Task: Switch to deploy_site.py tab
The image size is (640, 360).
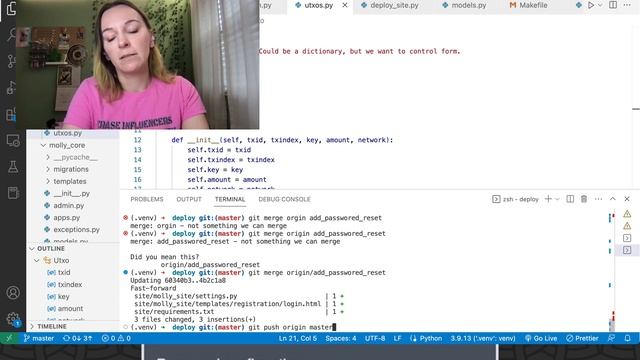Action: [x=390, y=5]
